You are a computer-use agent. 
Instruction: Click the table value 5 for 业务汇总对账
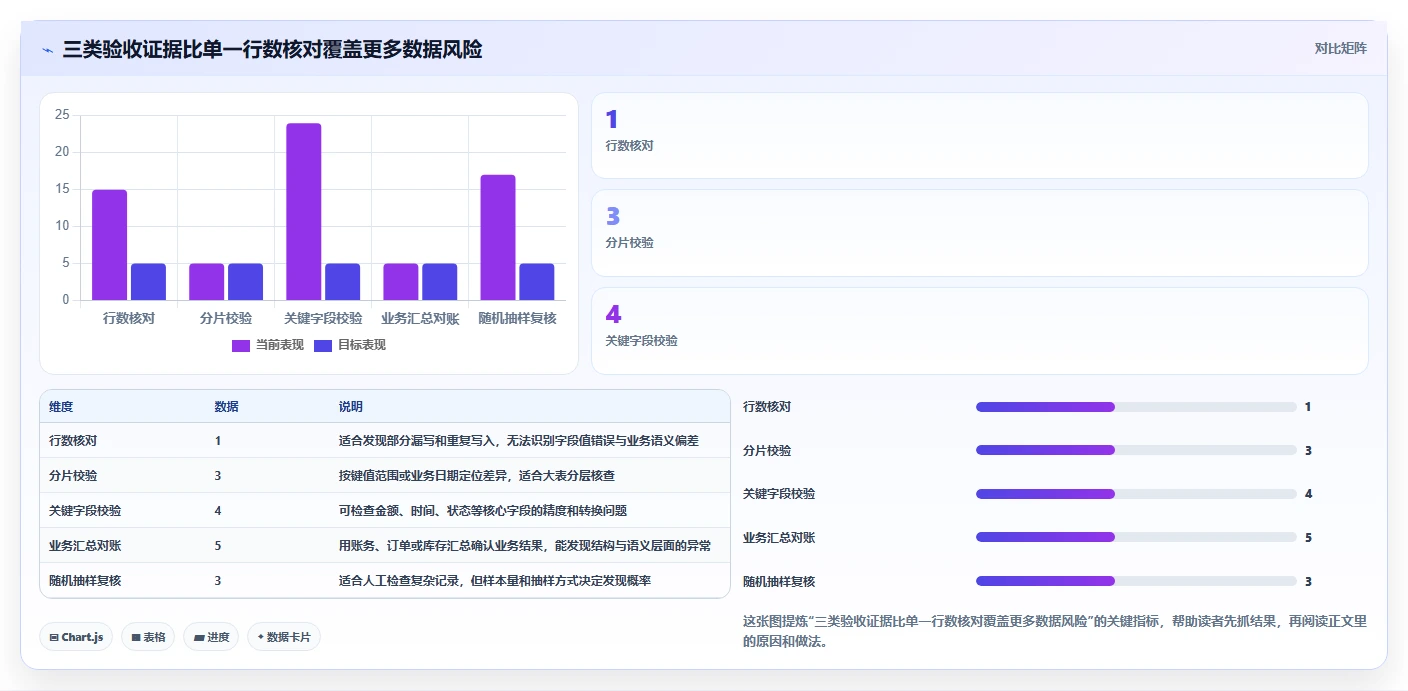pyautogui.click(x=218, y=546)
